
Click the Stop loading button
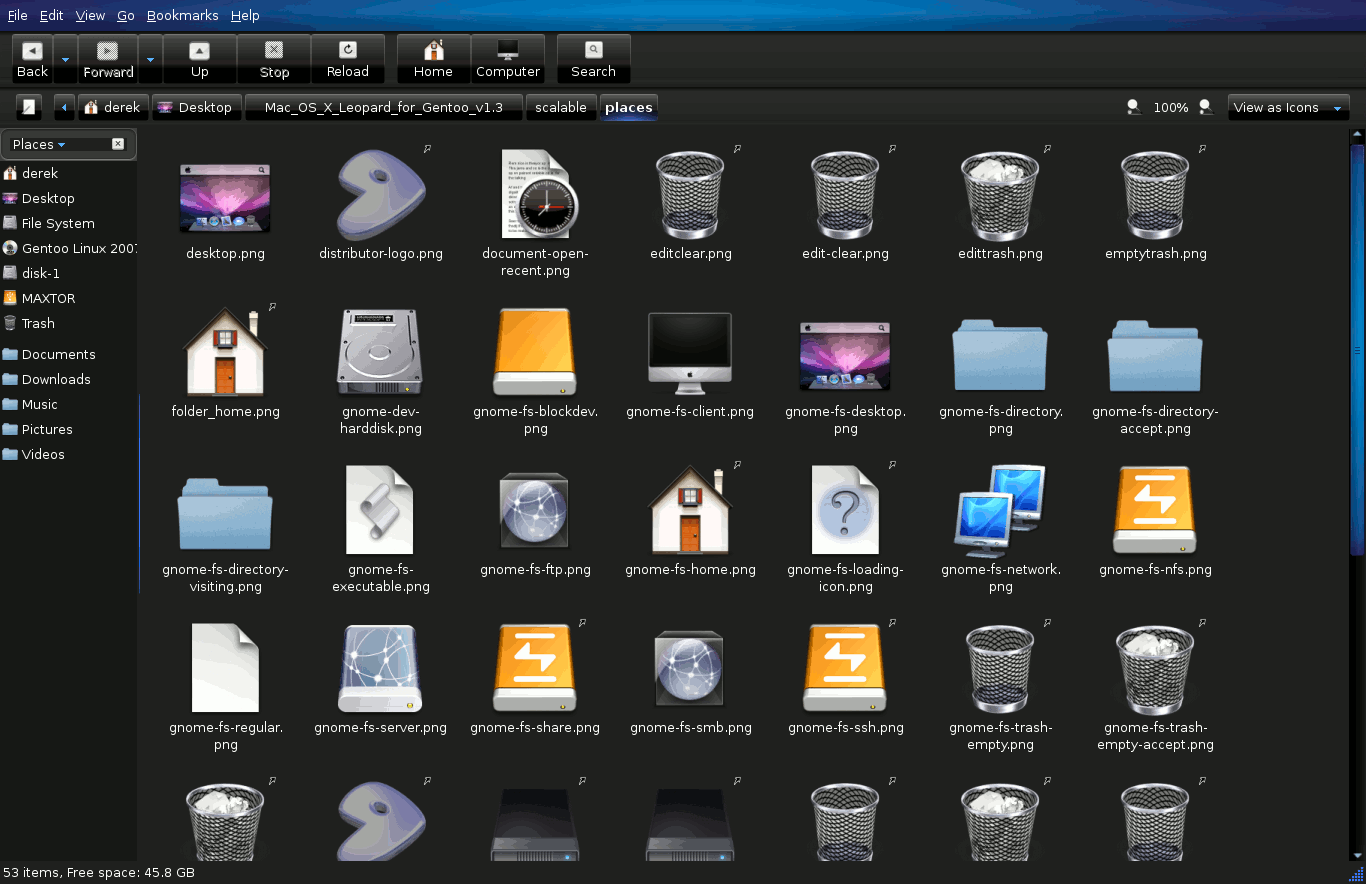[274, 59]
